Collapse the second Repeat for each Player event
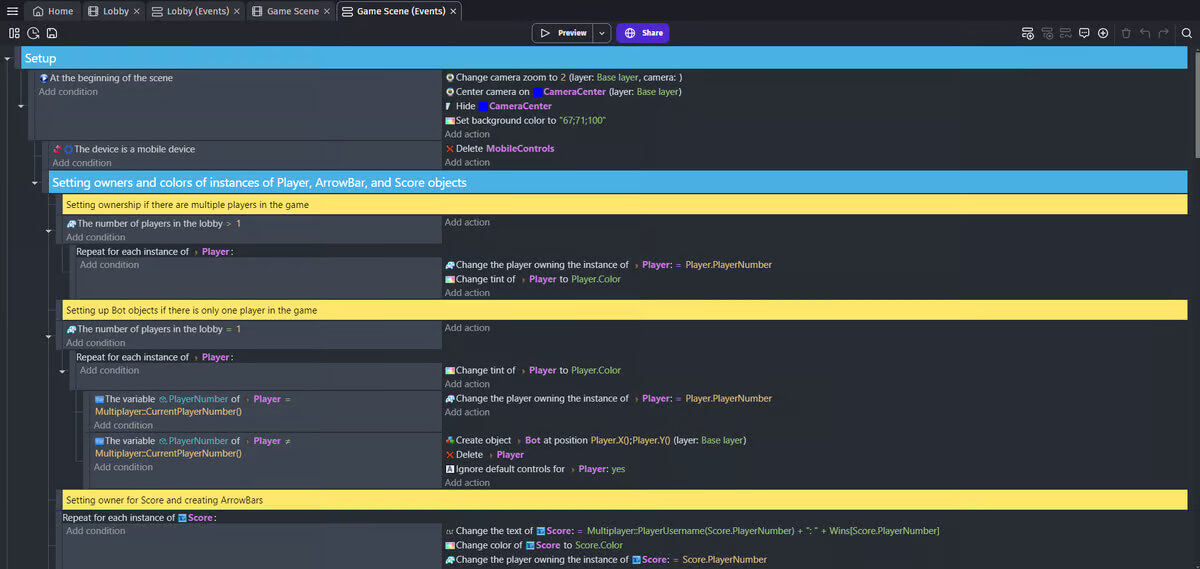The width and height of the screenshot is (1200, 569). tap(62, 371)
